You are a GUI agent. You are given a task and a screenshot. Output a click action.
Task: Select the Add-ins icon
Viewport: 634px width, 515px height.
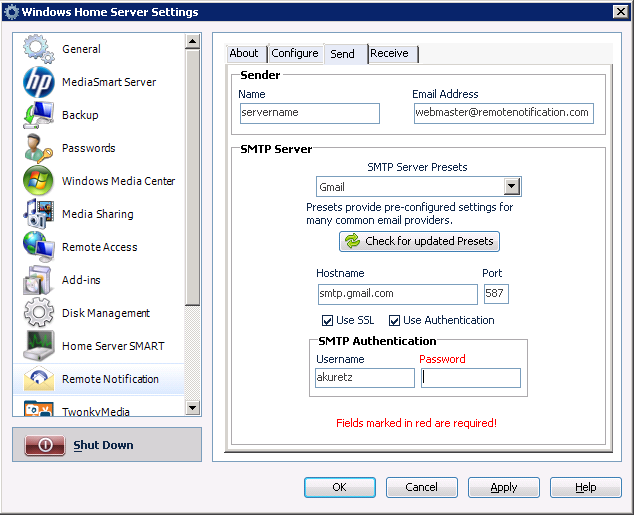pyautogui.click(x=38, y=280)
